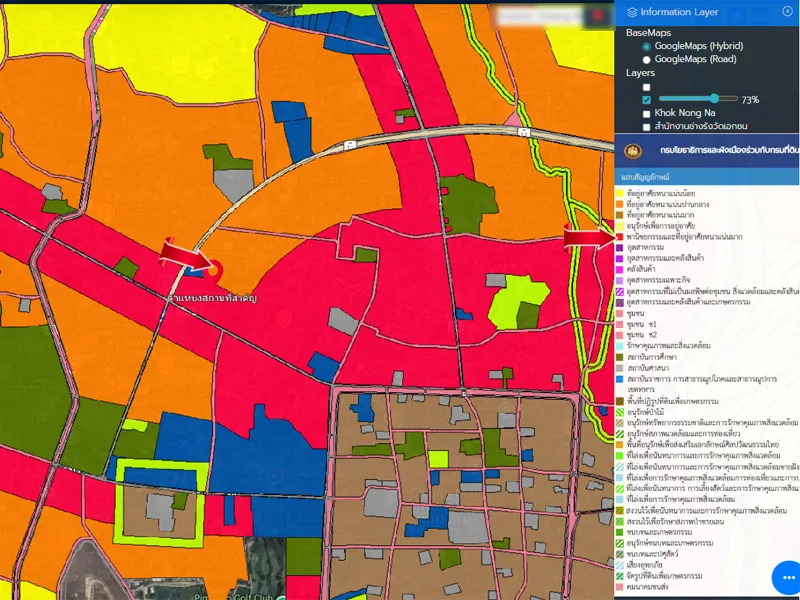This screenshot has height=600, width=800.
Task: Uncheck the layer with 73% opacity
Action: [646, 100]
